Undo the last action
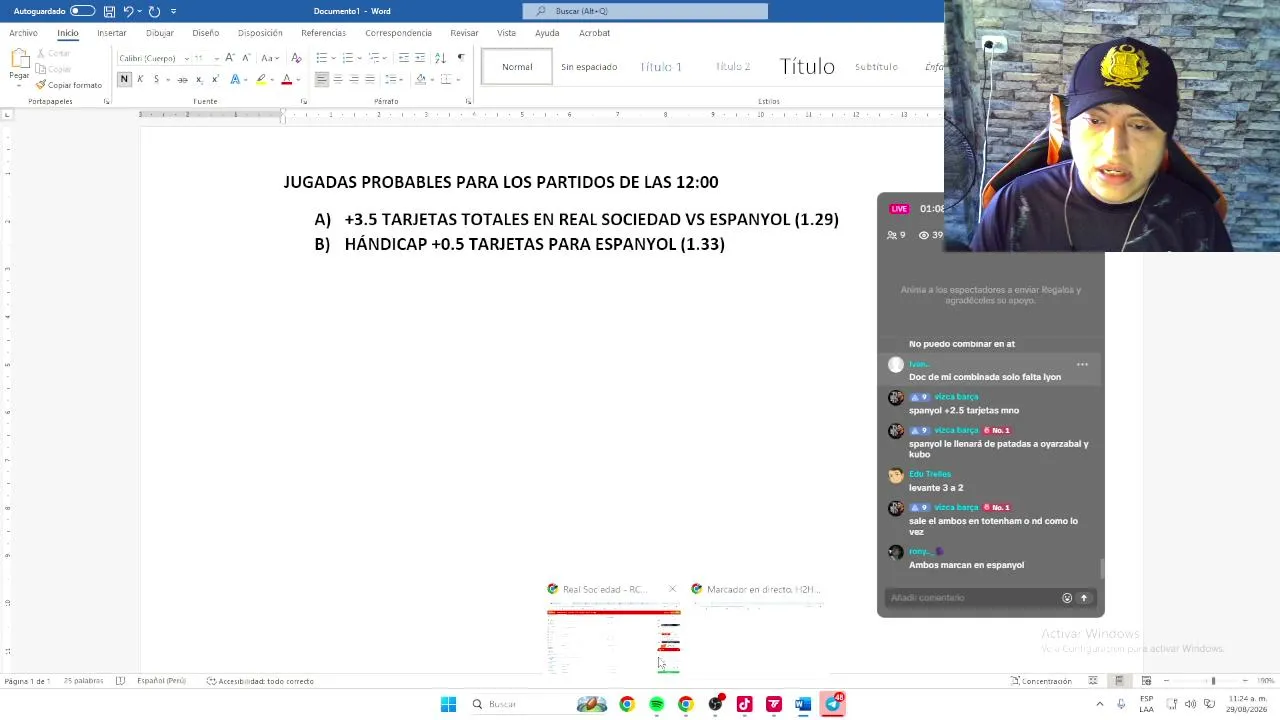Image resolution: width=1280 pixels, height=720 pixels. tap(128, 11)
